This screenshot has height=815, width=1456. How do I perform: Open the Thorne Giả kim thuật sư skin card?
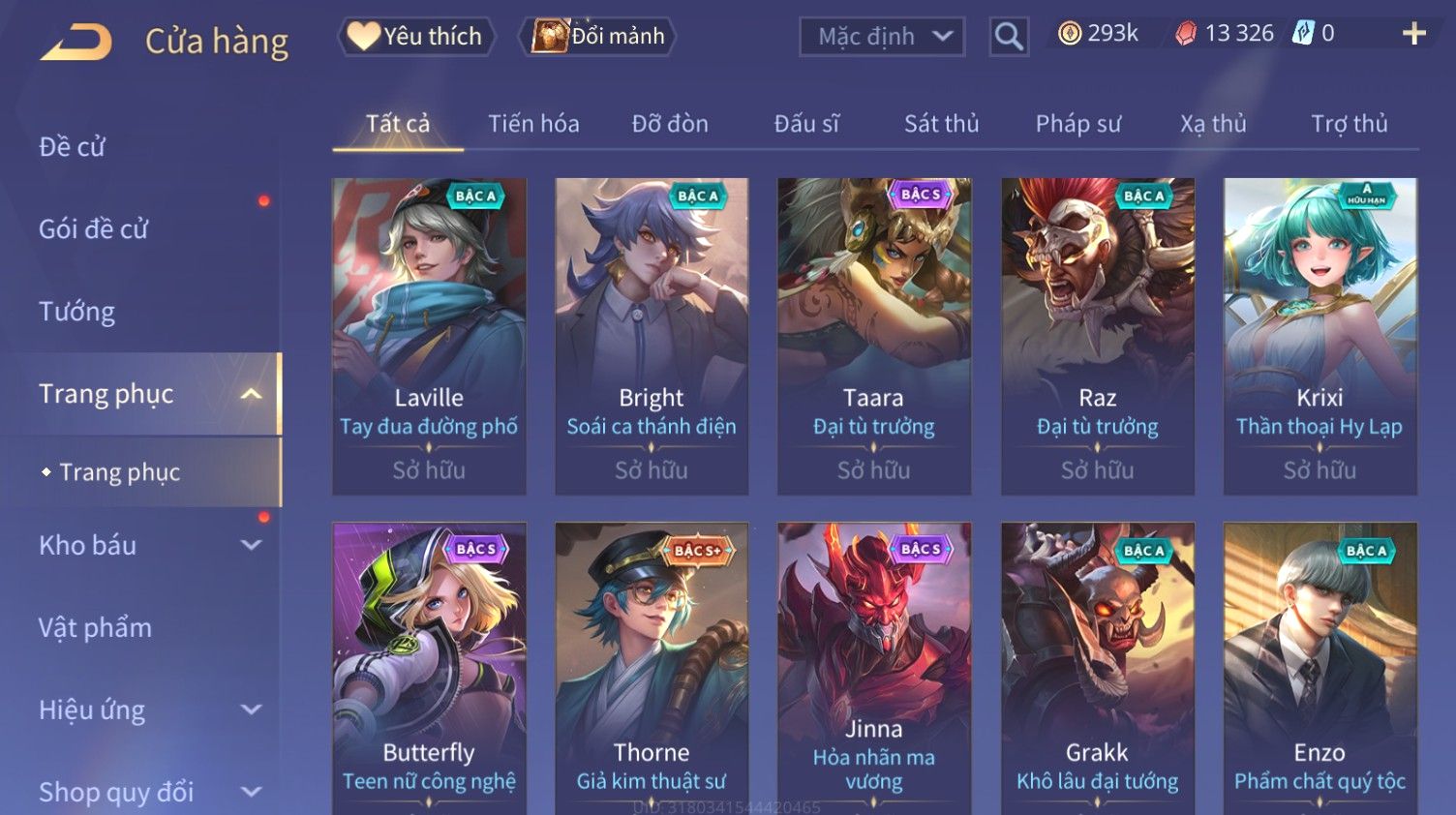652,668
